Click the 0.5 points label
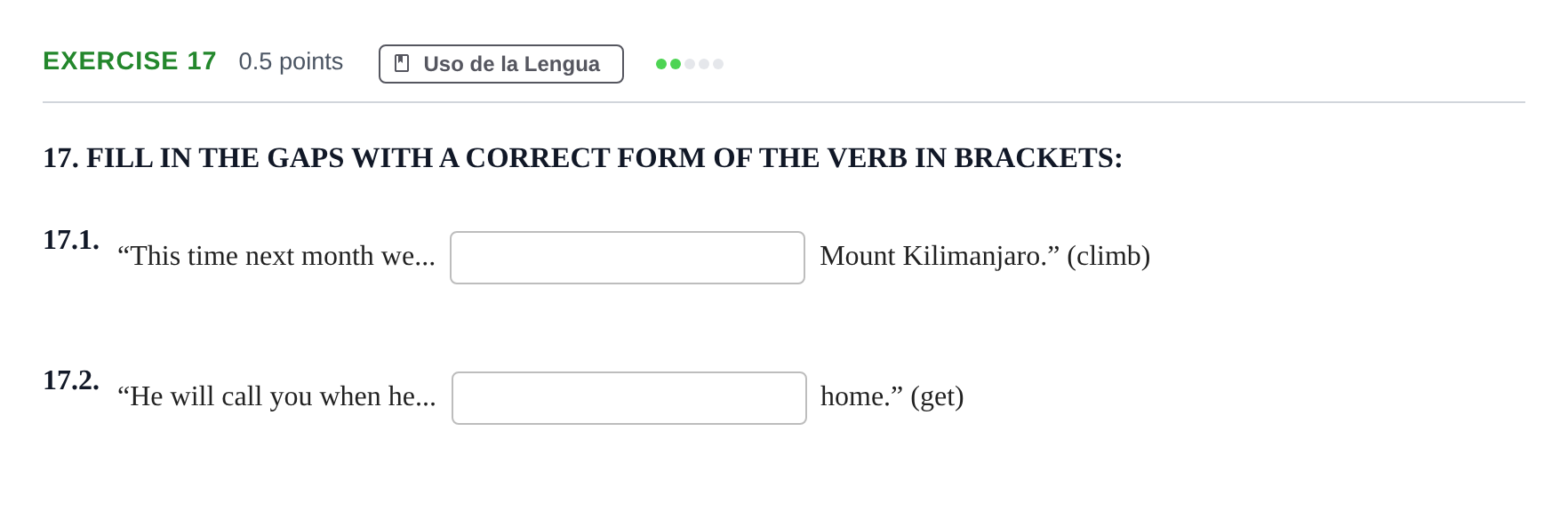1568x519 pixels. point(291,61)
